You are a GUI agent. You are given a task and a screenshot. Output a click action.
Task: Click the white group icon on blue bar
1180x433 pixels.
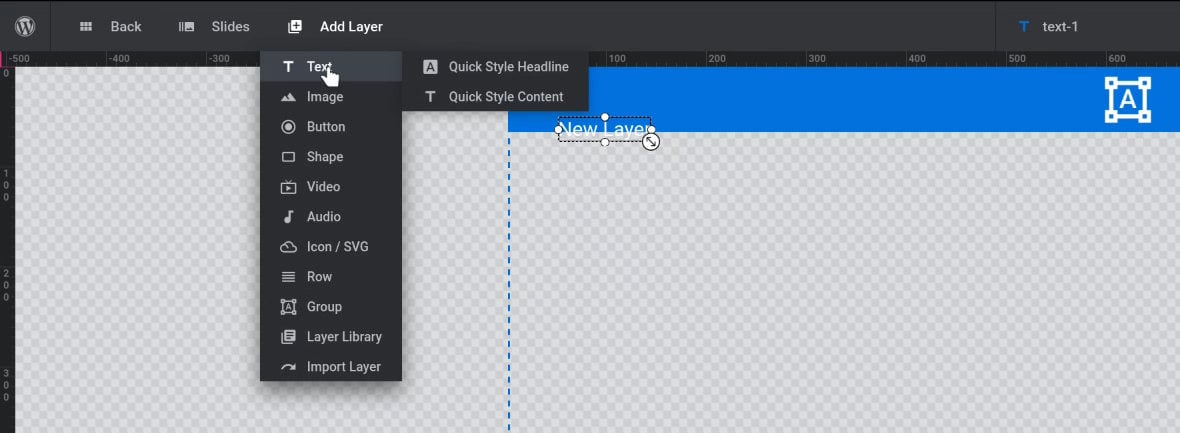pyautogui.click(x=1127, y=100)
